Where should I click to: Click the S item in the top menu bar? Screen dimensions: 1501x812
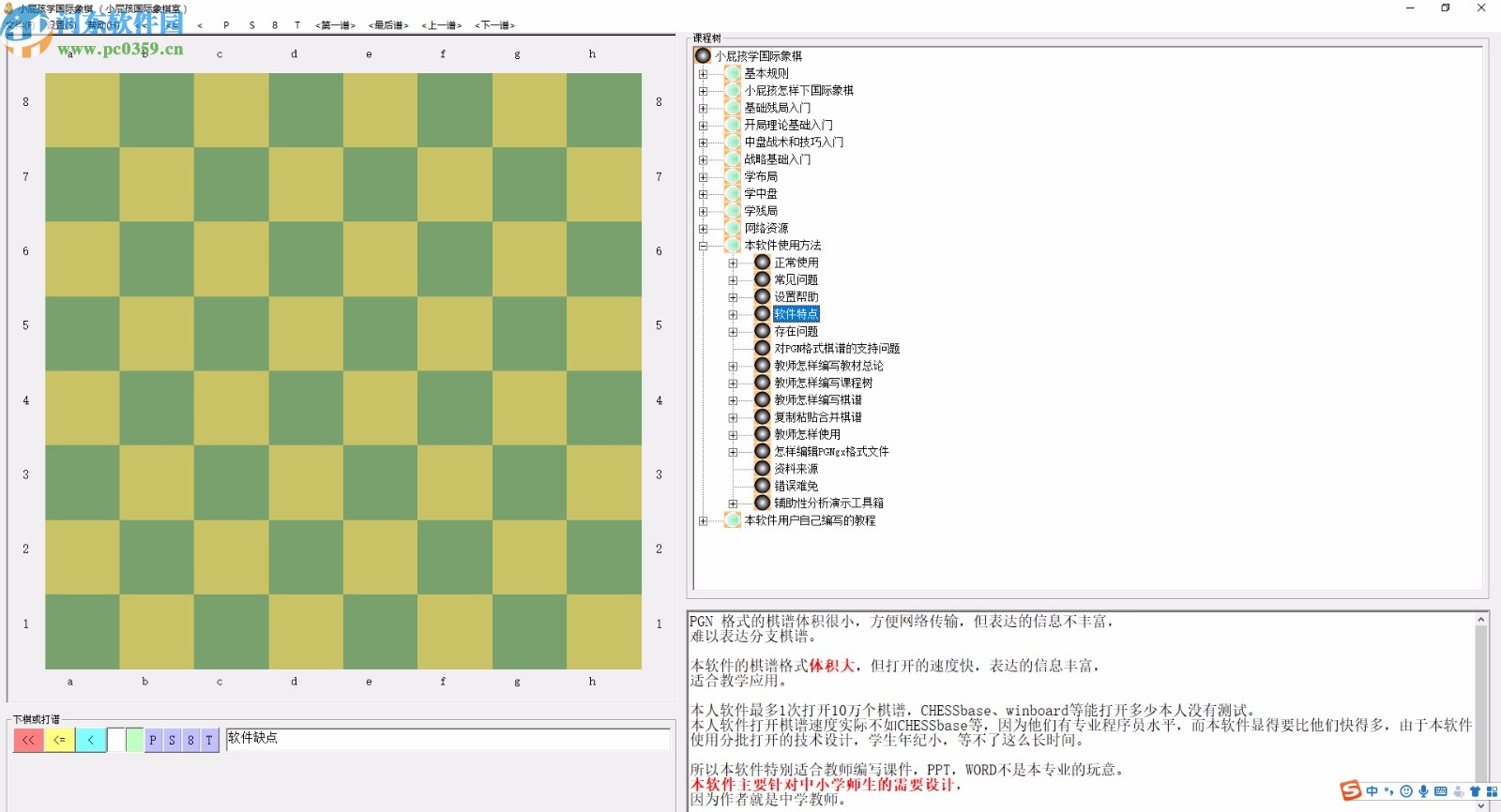251,25
